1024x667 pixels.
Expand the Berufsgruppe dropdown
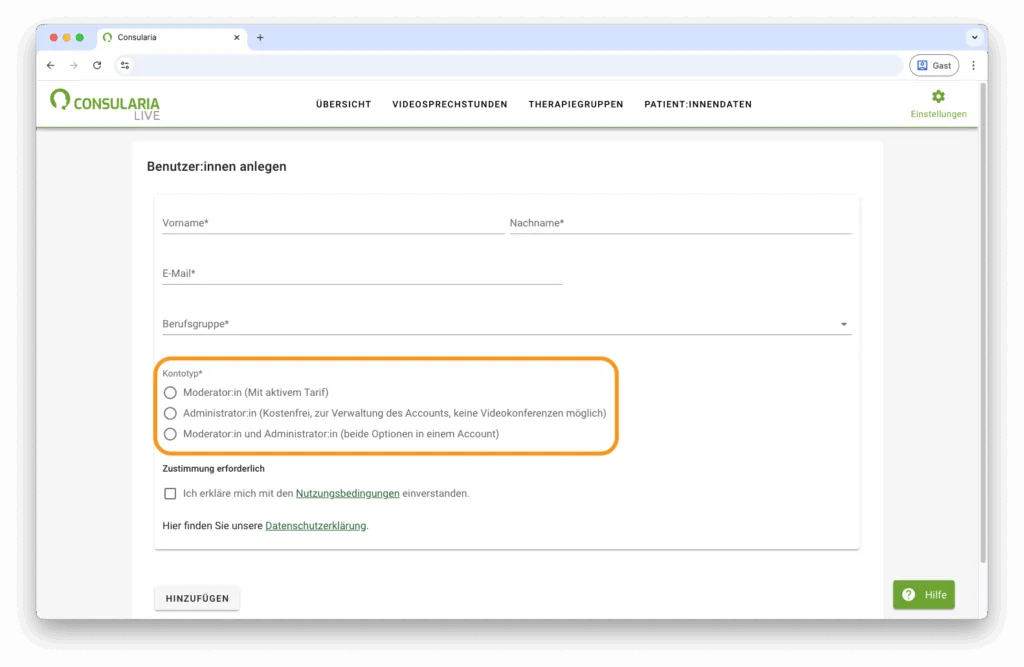tap(843, 324)
